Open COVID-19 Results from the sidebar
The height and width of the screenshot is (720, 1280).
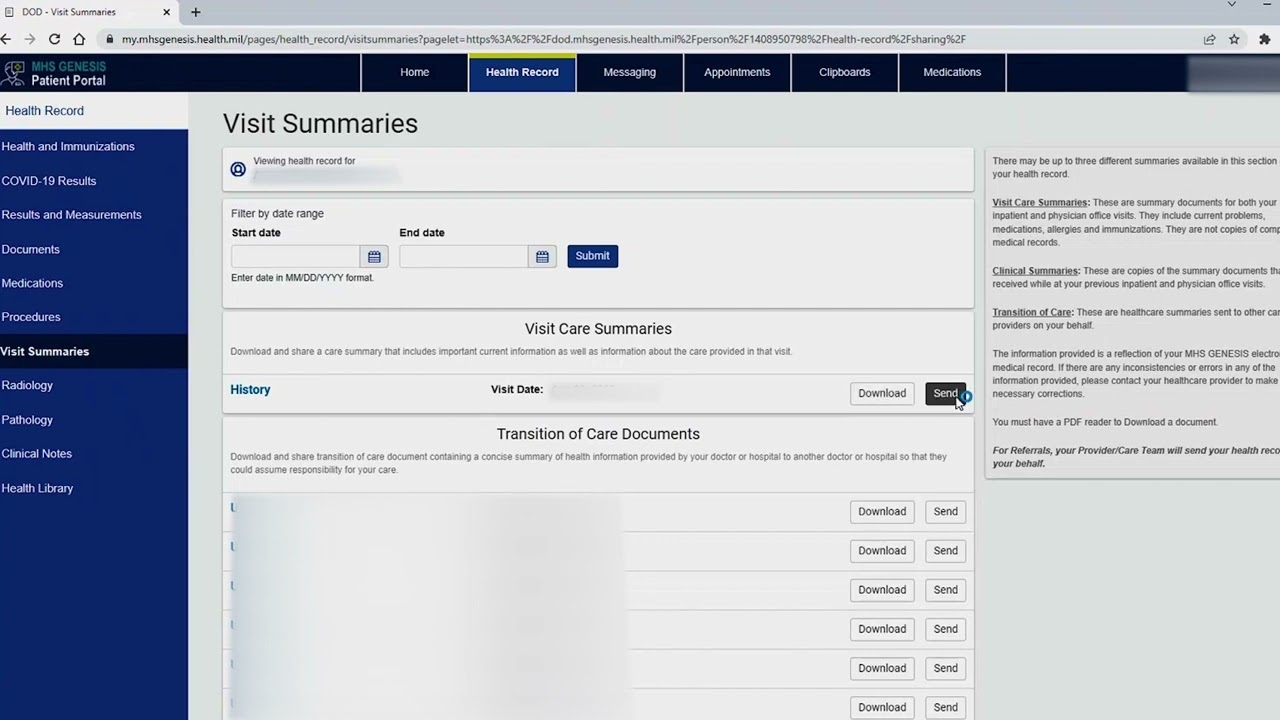(x=49, y=181)
